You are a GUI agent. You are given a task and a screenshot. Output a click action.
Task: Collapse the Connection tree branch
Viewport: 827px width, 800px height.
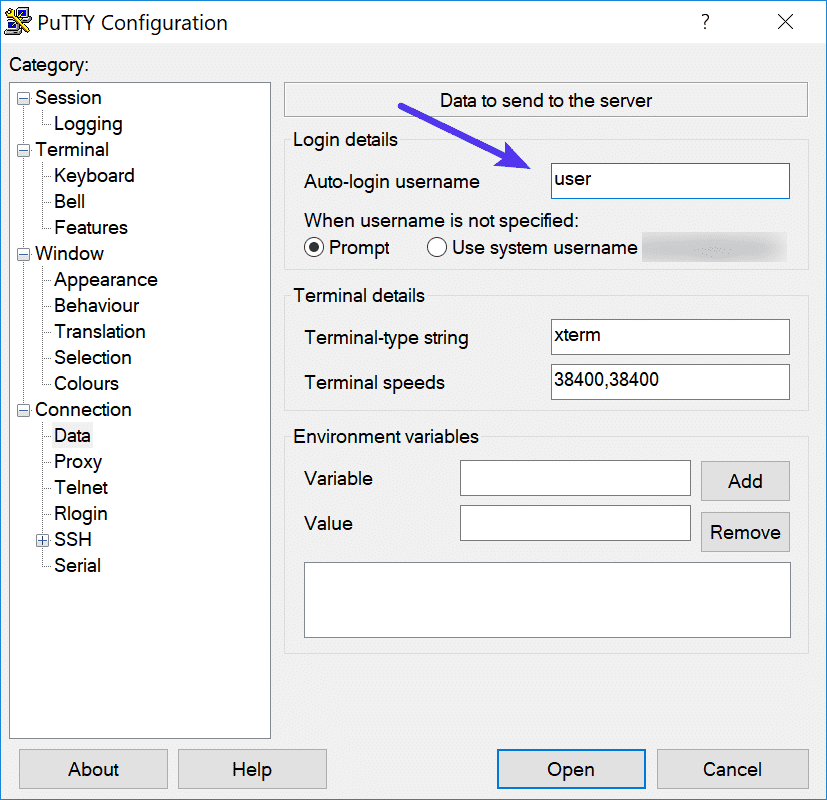click(22, 409)
